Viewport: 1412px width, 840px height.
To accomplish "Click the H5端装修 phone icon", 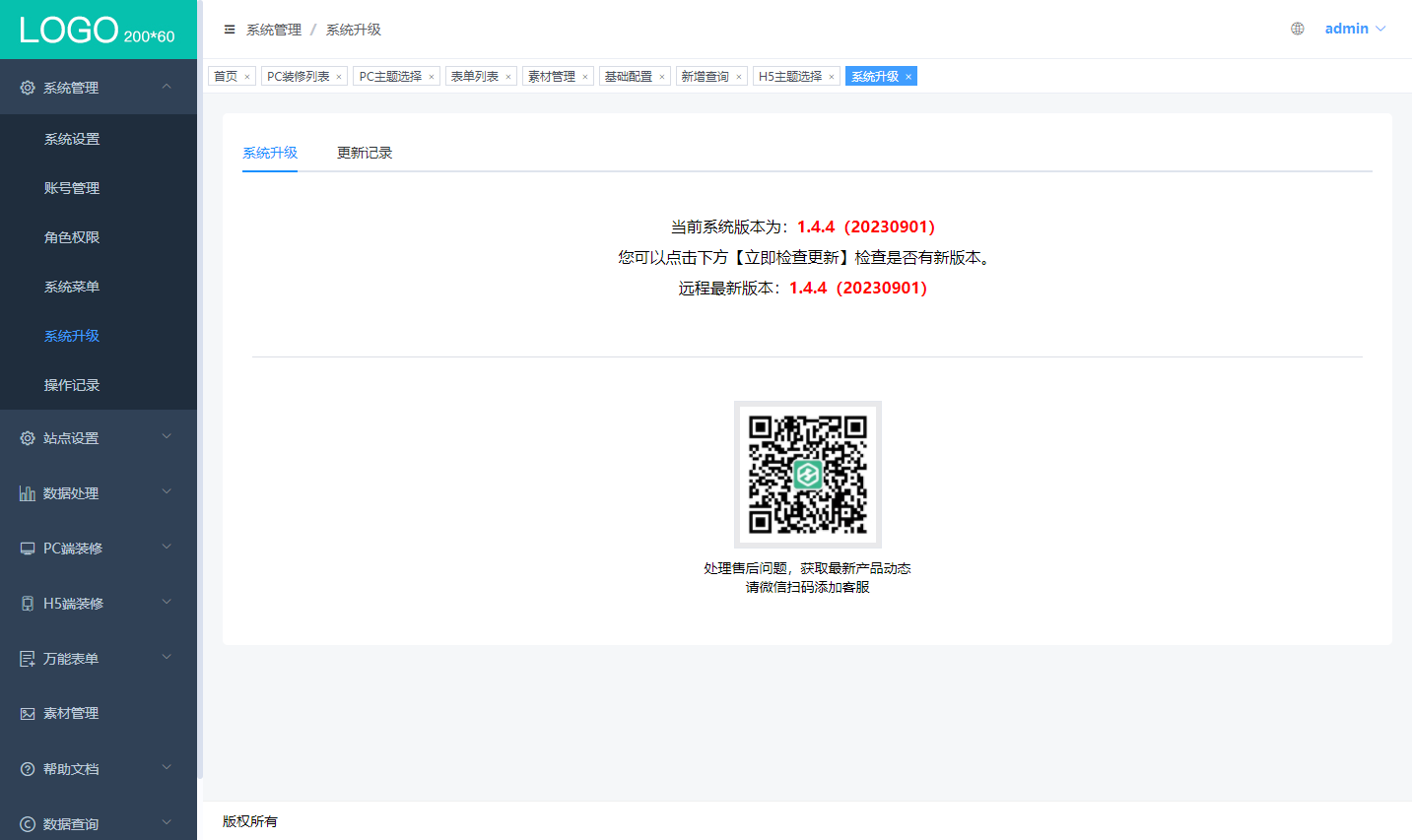I will [28, 604].
